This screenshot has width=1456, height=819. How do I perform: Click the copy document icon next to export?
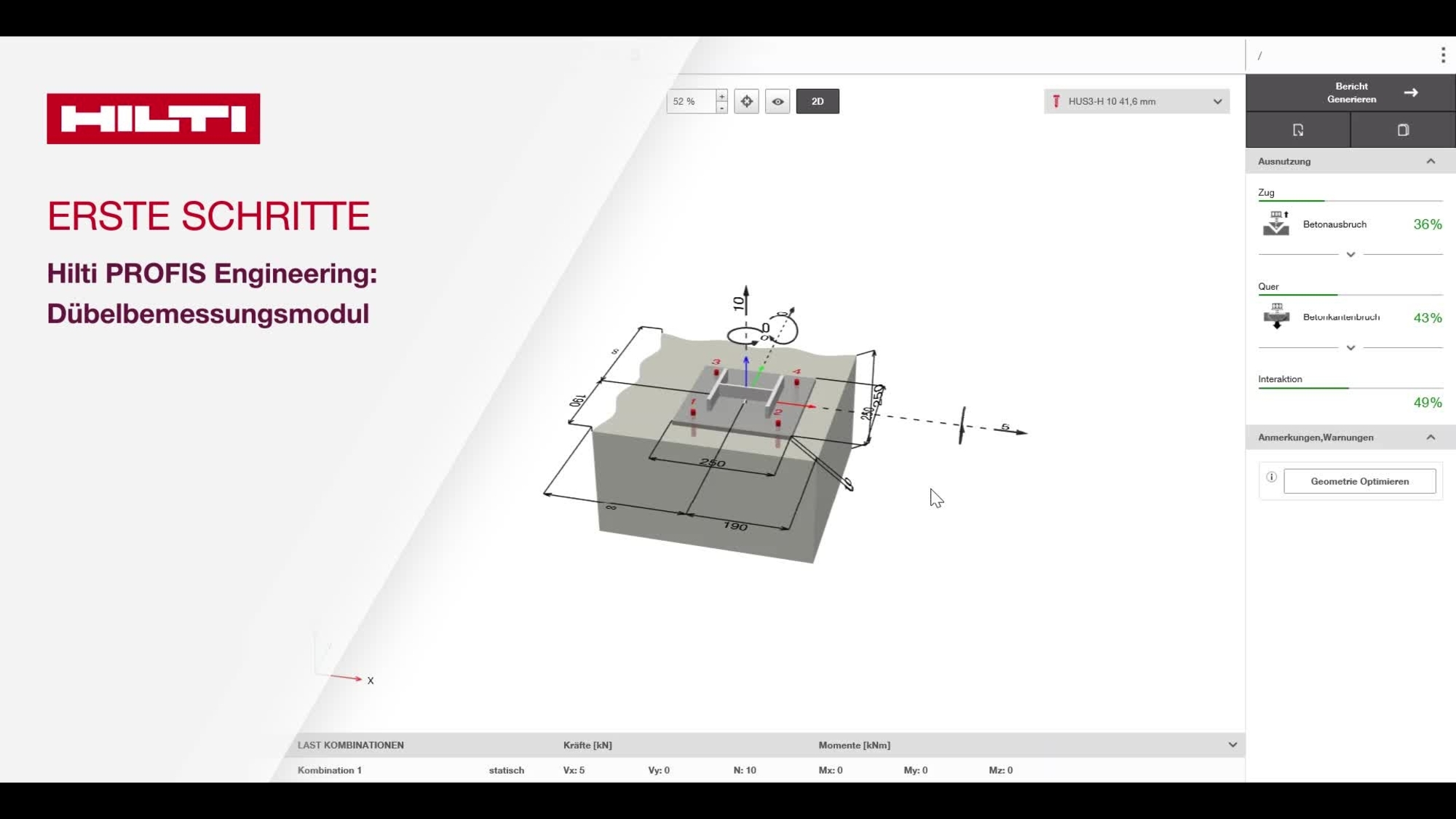[1403, 130]
